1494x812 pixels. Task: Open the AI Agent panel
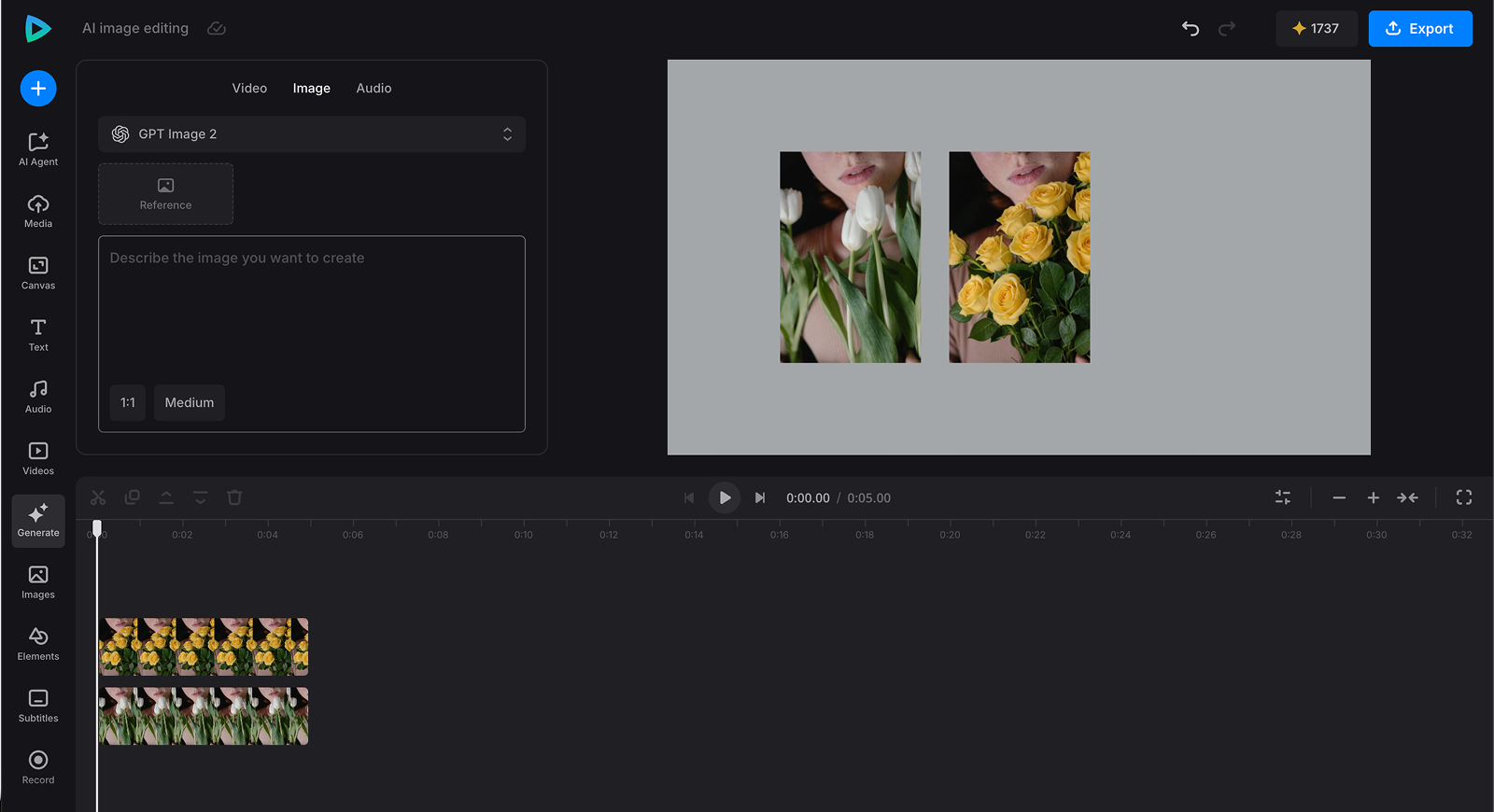point(38,149)
